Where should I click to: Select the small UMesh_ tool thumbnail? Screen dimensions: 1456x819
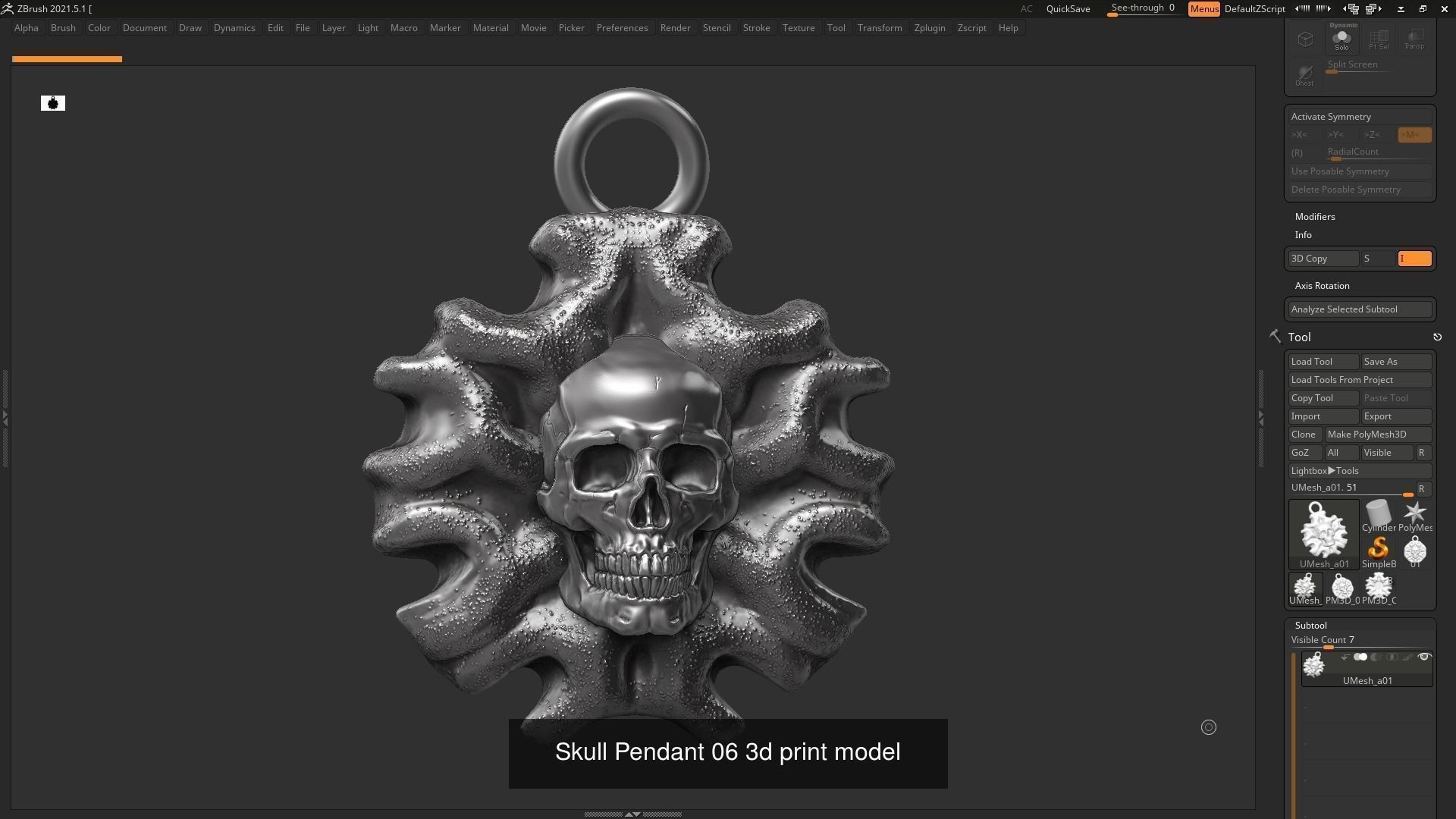click(1305, 588)
